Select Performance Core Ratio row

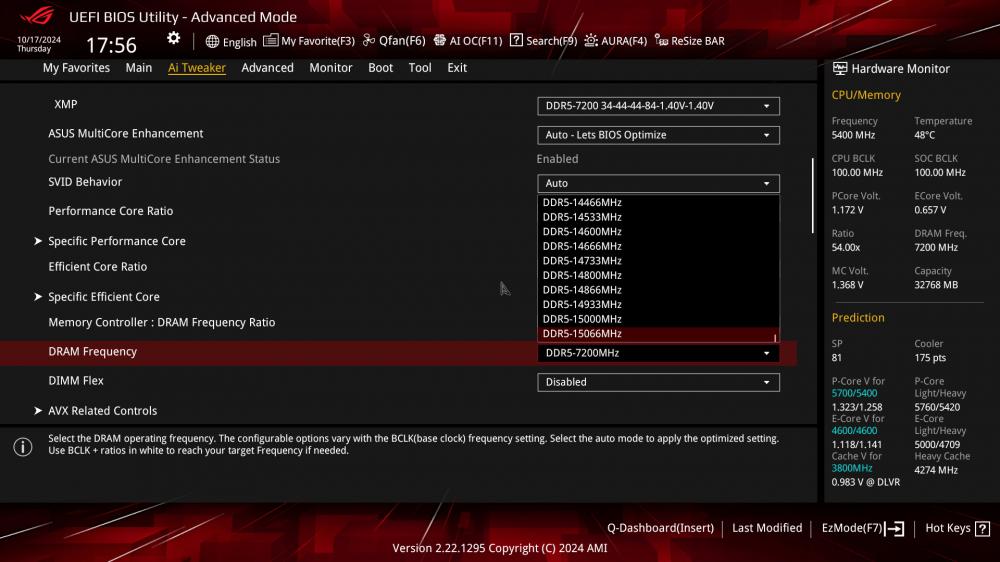coord(111,211)
